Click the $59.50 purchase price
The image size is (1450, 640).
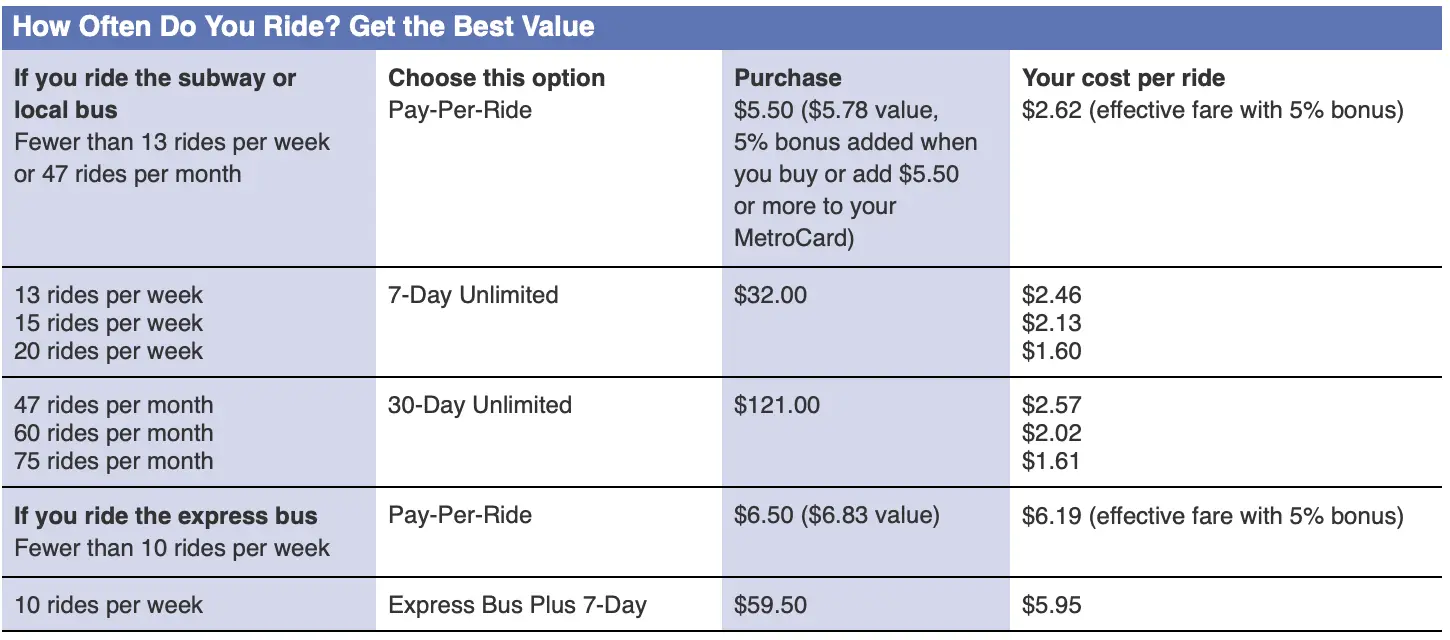point(770,605)
